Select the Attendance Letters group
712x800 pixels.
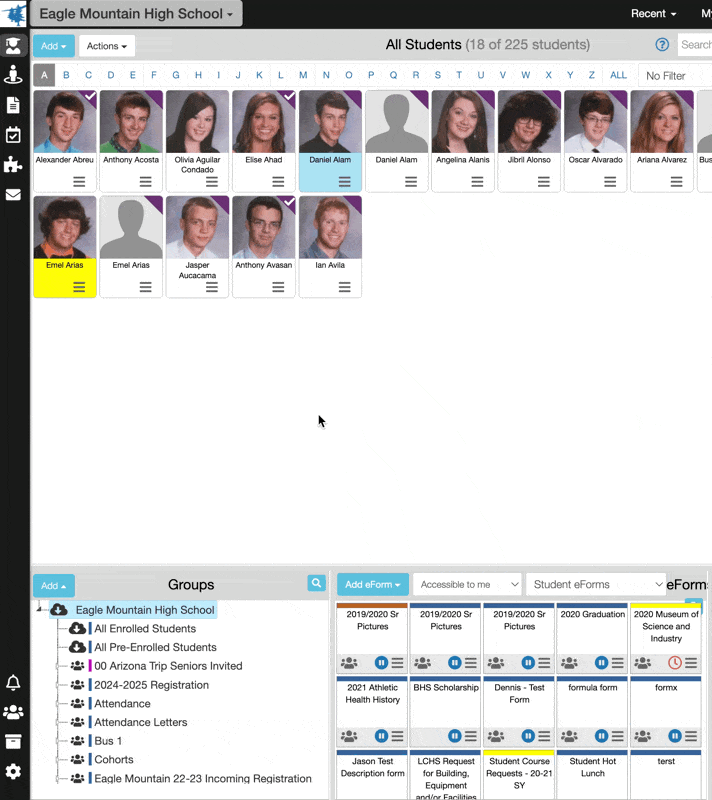141,722
